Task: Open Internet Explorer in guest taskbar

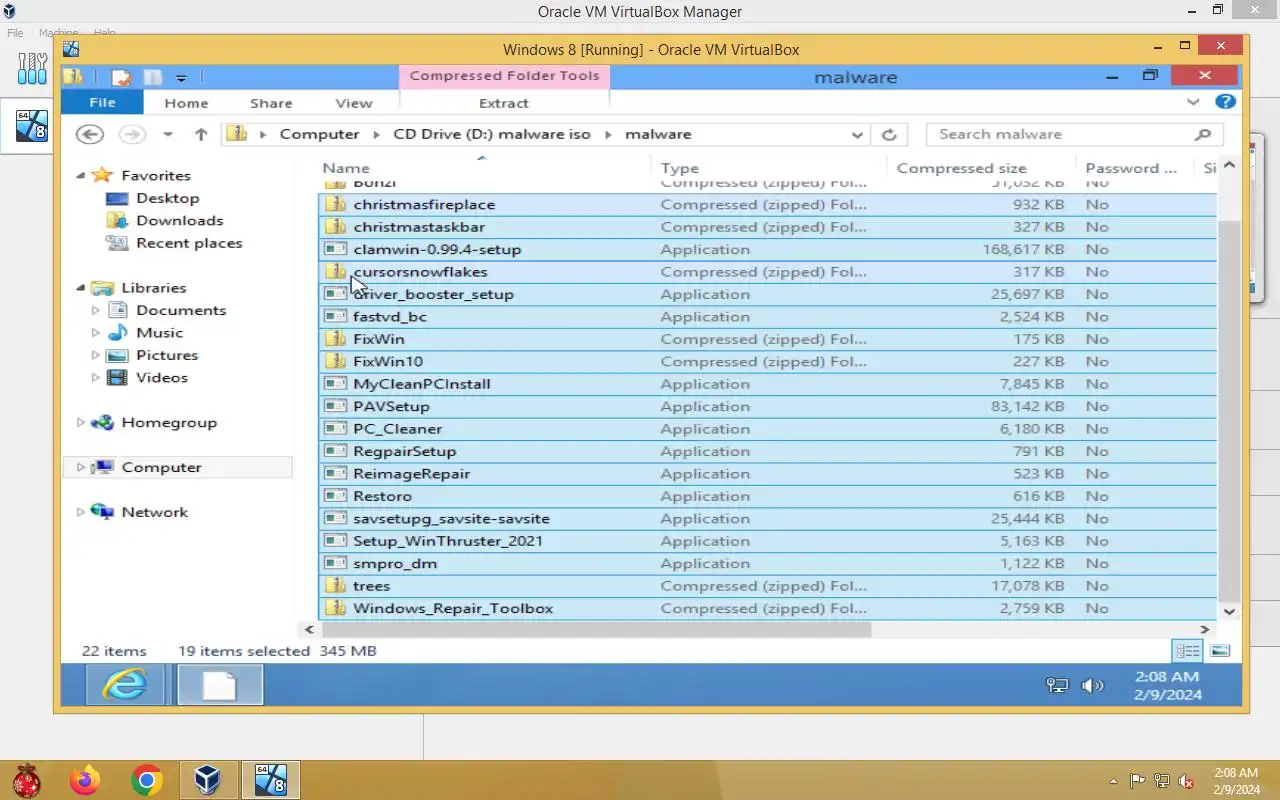Action: (125, 686)
